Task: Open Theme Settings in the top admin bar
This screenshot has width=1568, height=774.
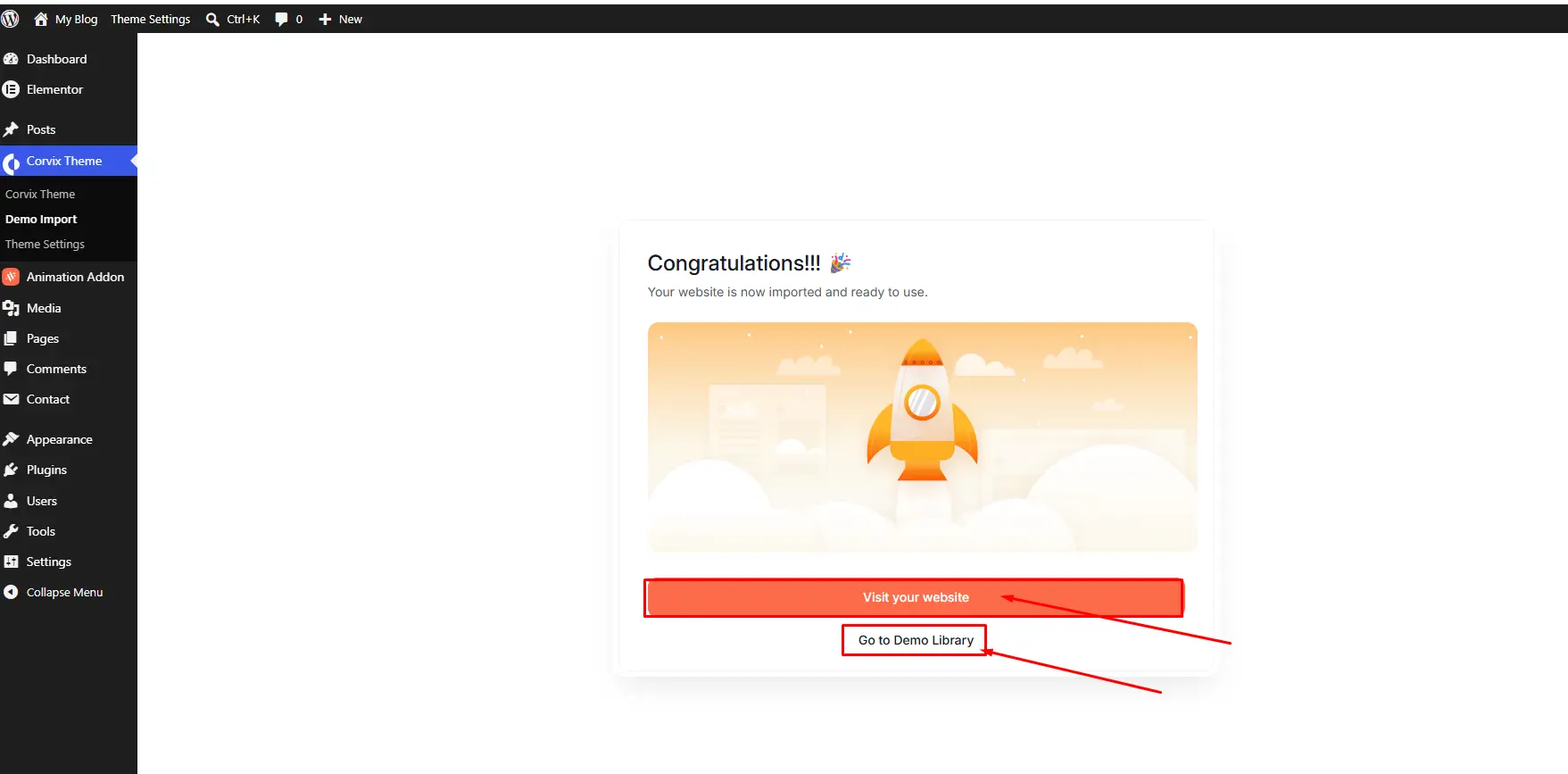Action: (x=150, y=19)
